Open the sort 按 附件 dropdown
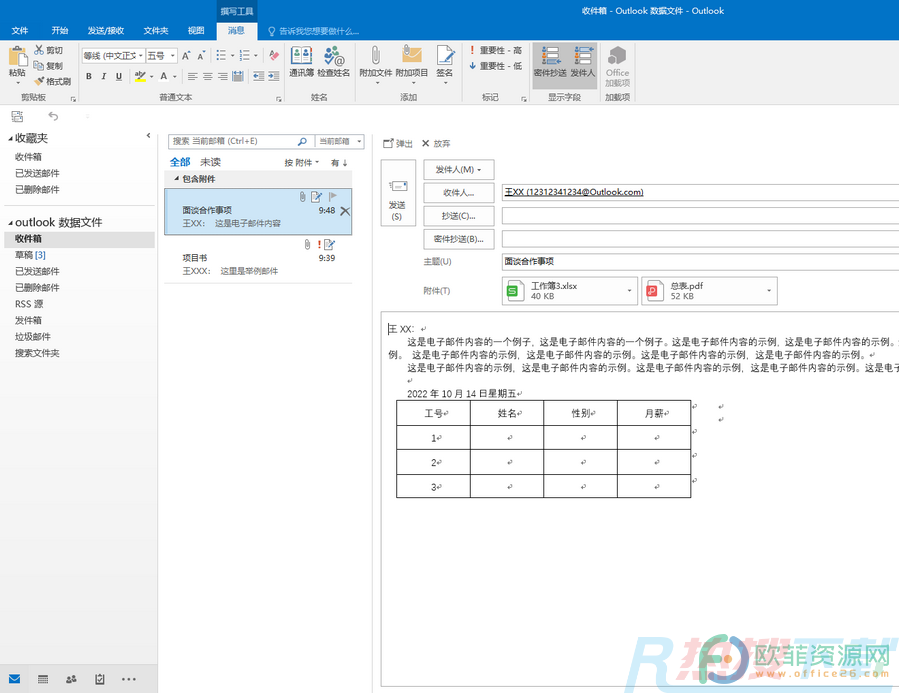Image resolution: width=899 pixels, height=693 pixels. click(302, 163)
